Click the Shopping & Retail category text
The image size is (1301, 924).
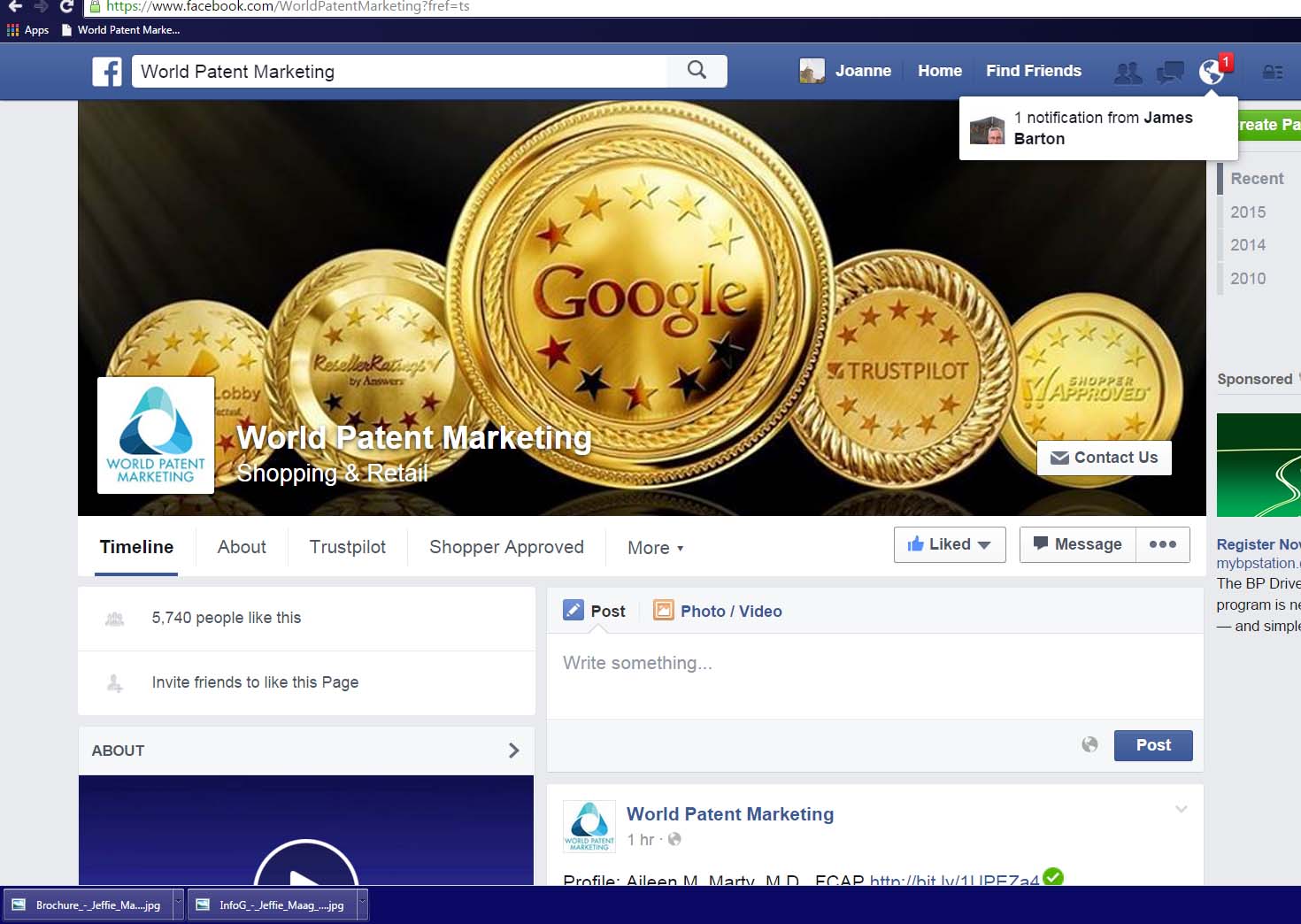pos(332,474)
